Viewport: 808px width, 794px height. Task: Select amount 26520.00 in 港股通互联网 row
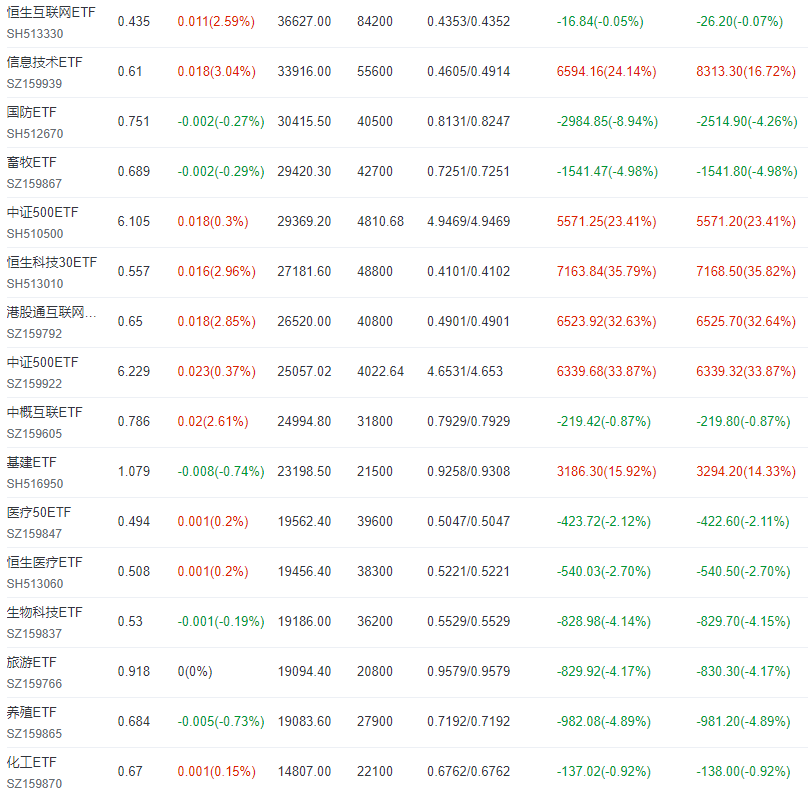click(305, 322)
